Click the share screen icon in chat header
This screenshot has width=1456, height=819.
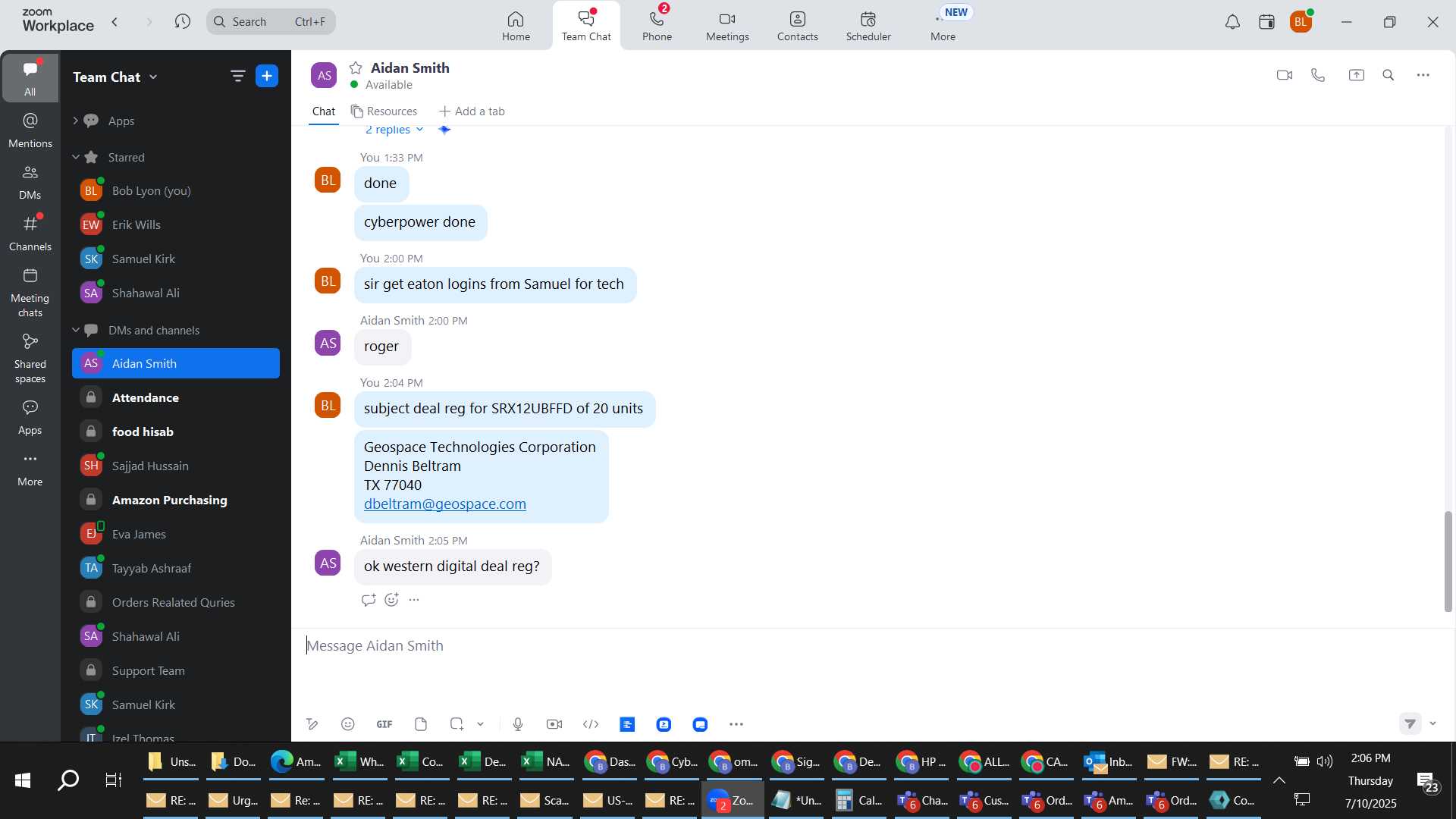[1356, 75]
